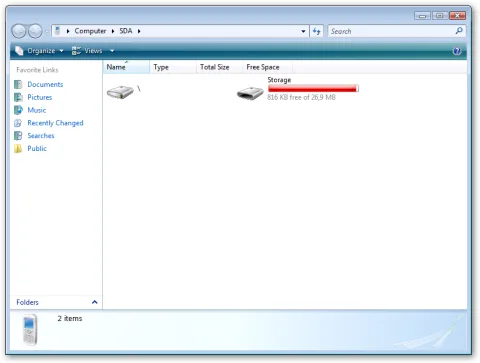The image size is (480, 363).
Task: Click the 2 items status text
Action: (70, 318)
